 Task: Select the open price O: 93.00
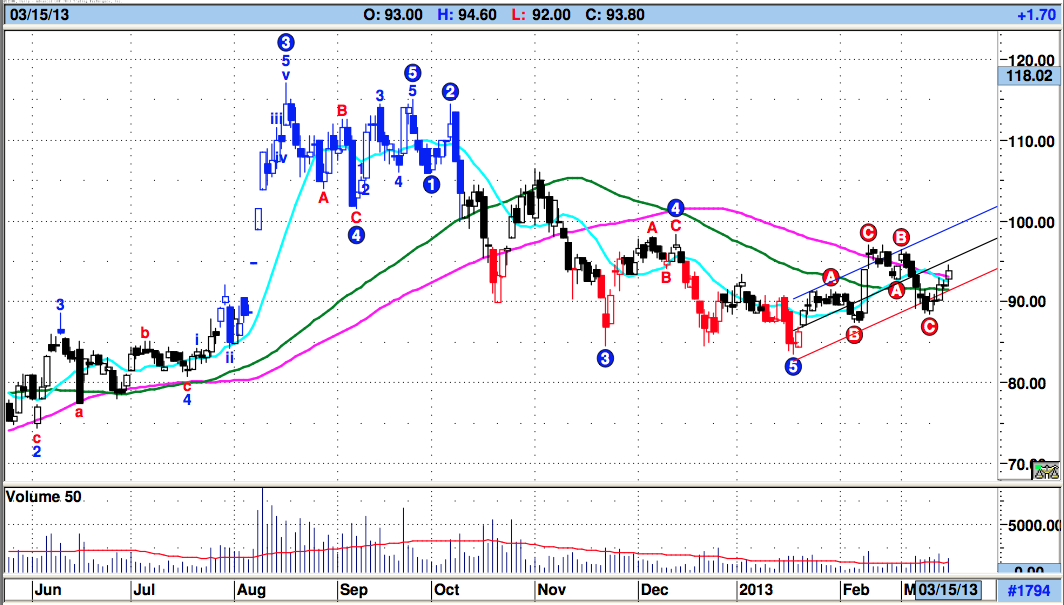393,14
